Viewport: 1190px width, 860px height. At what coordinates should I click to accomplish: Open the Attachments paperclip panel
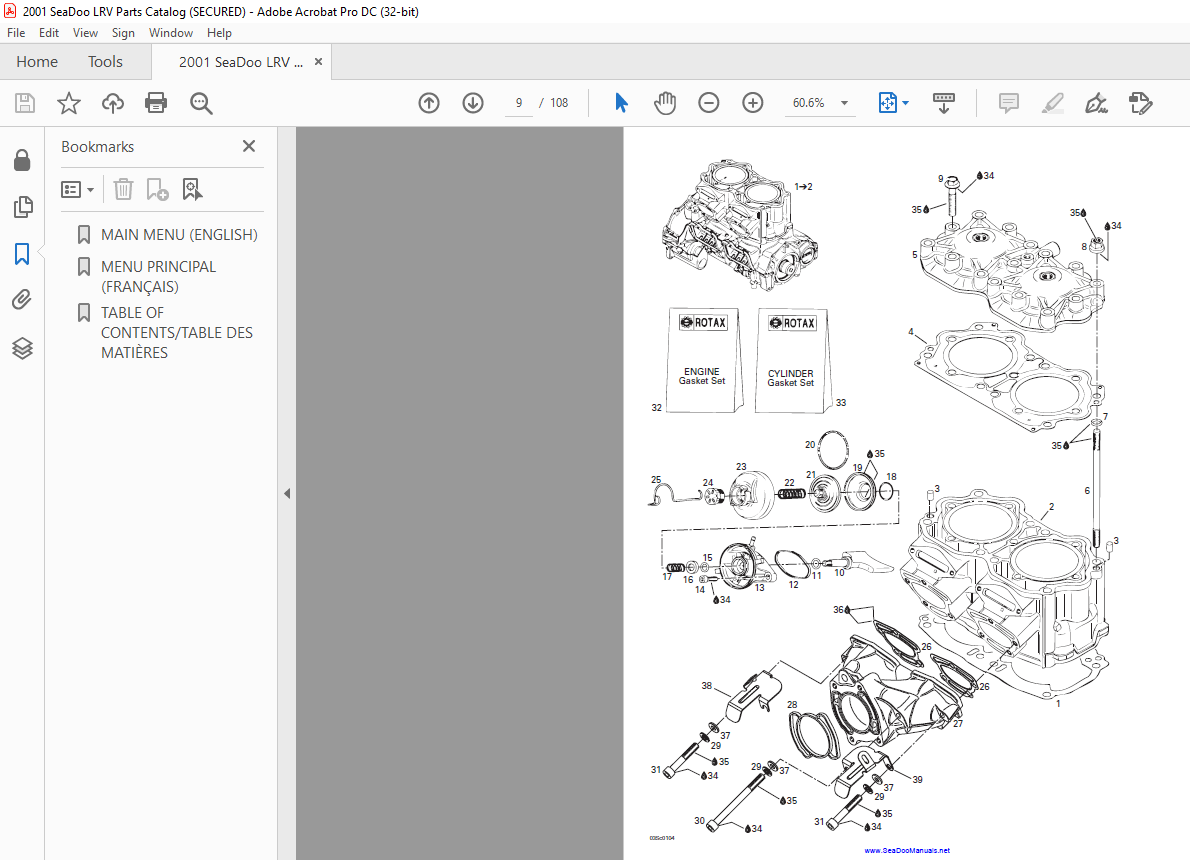22,300
